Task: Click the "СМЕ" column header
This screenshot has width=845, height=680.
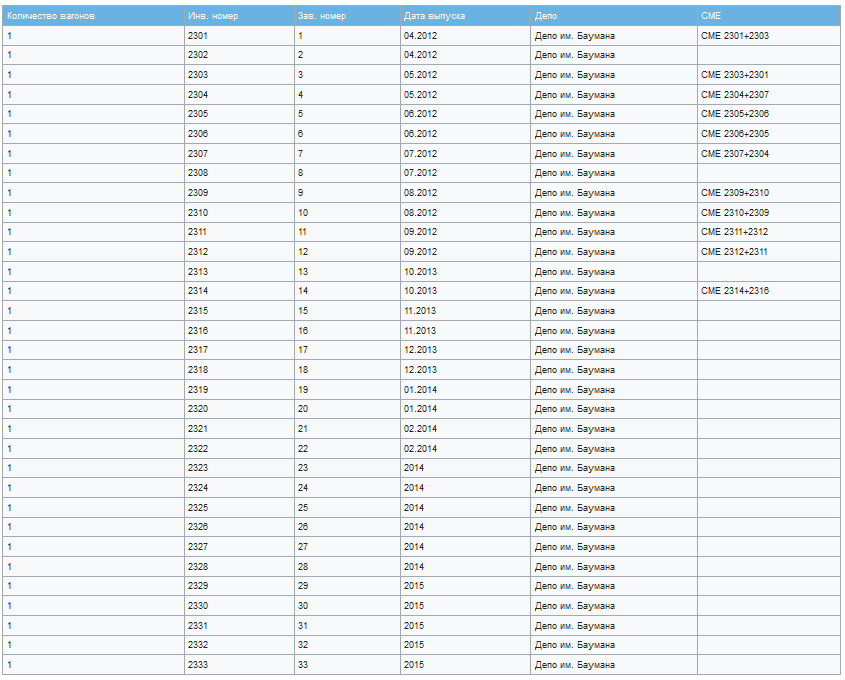Action: [711, 16]
